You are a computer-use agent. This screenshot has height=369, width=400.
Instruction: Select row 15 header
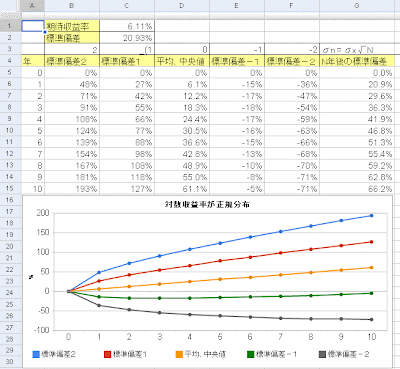10,188
